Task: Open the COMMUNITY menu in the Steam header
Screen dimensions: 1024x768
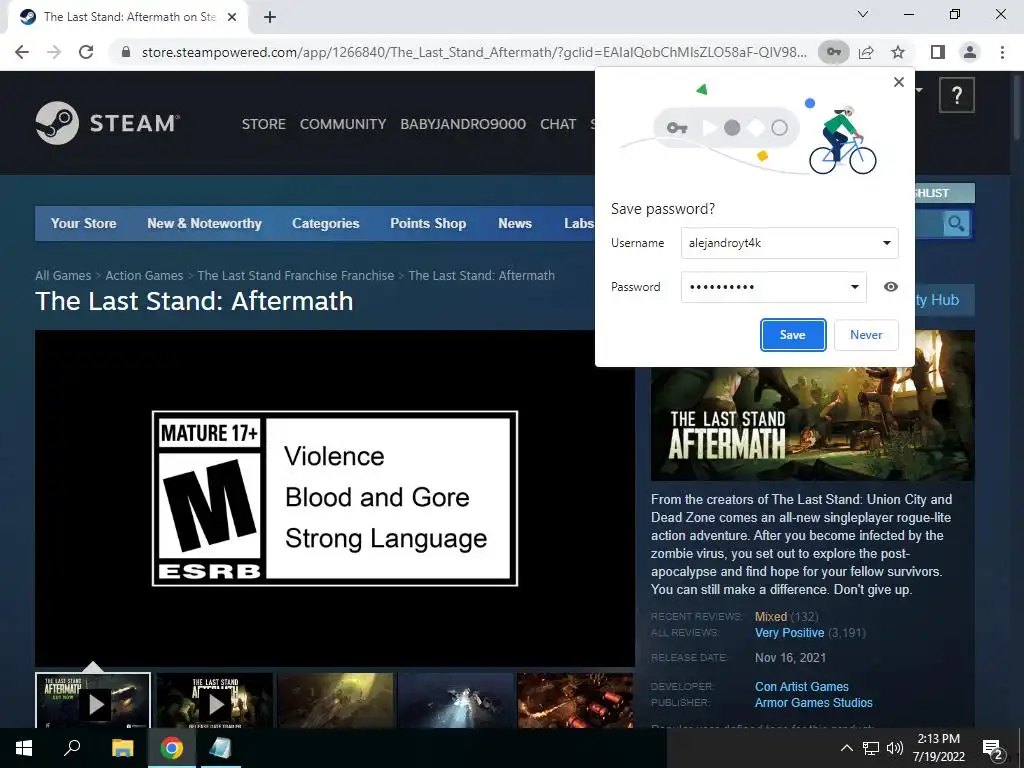Action: pyautogui.click(x=343, y=124)
